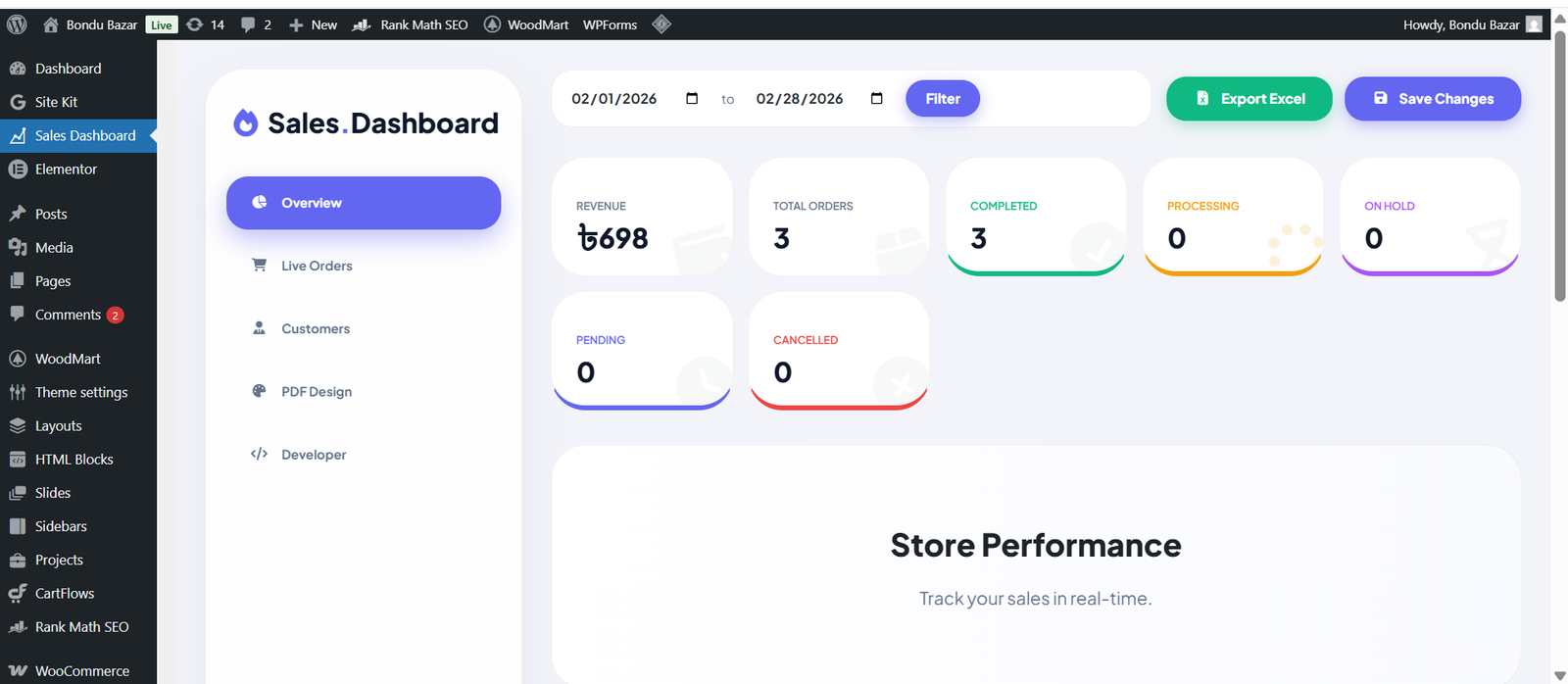
Task: Go to the Developer section
Action: (313, 455)
